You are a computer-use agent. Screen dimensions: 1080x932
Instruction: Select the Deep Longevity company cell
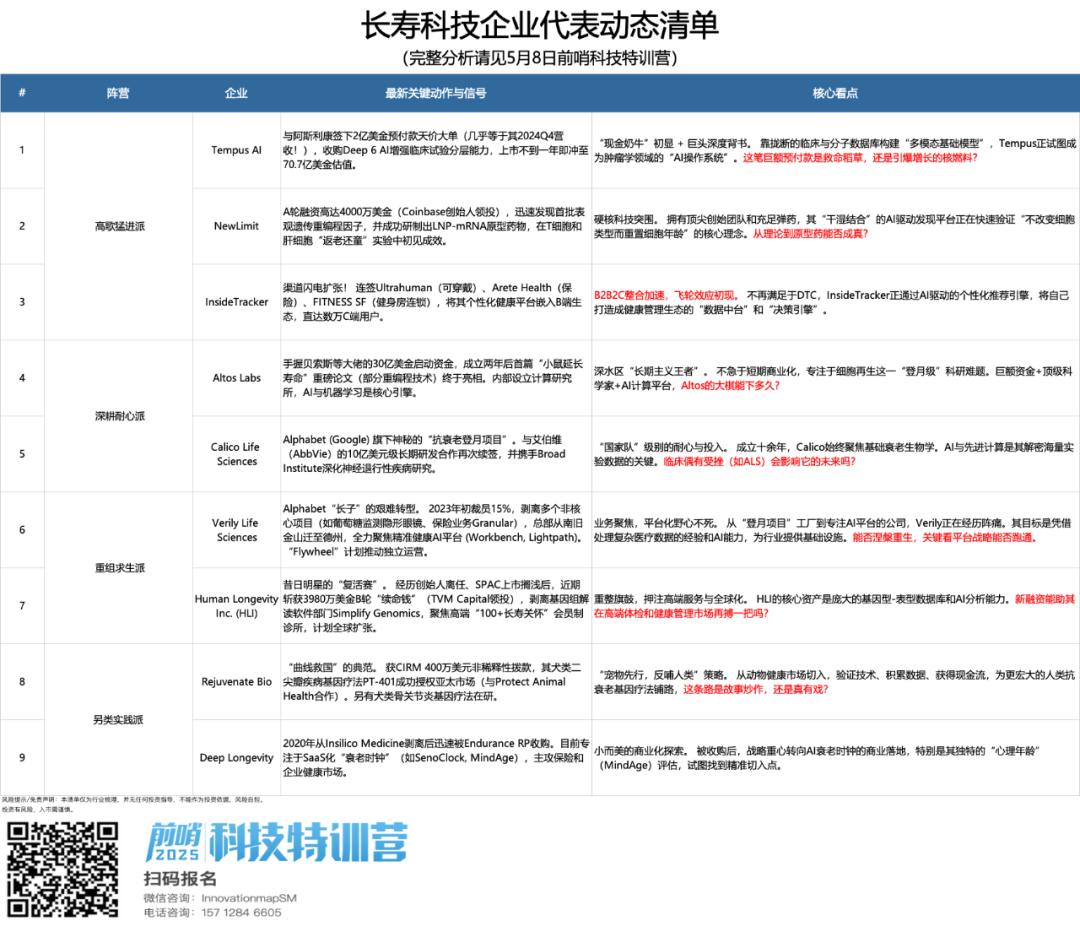tap(236, 758)
